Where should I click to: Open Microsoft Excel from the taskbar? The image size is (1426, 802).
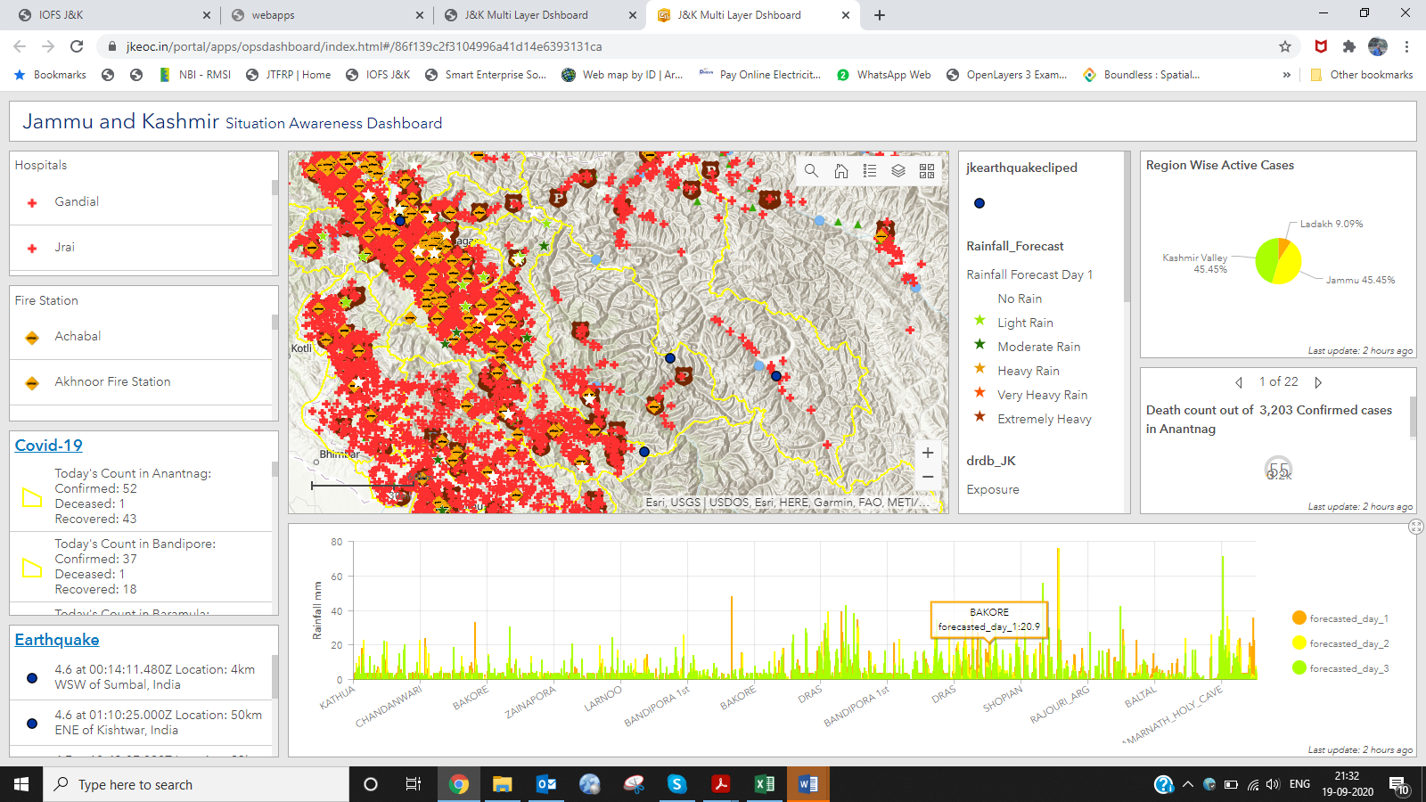tap(764, 784)
